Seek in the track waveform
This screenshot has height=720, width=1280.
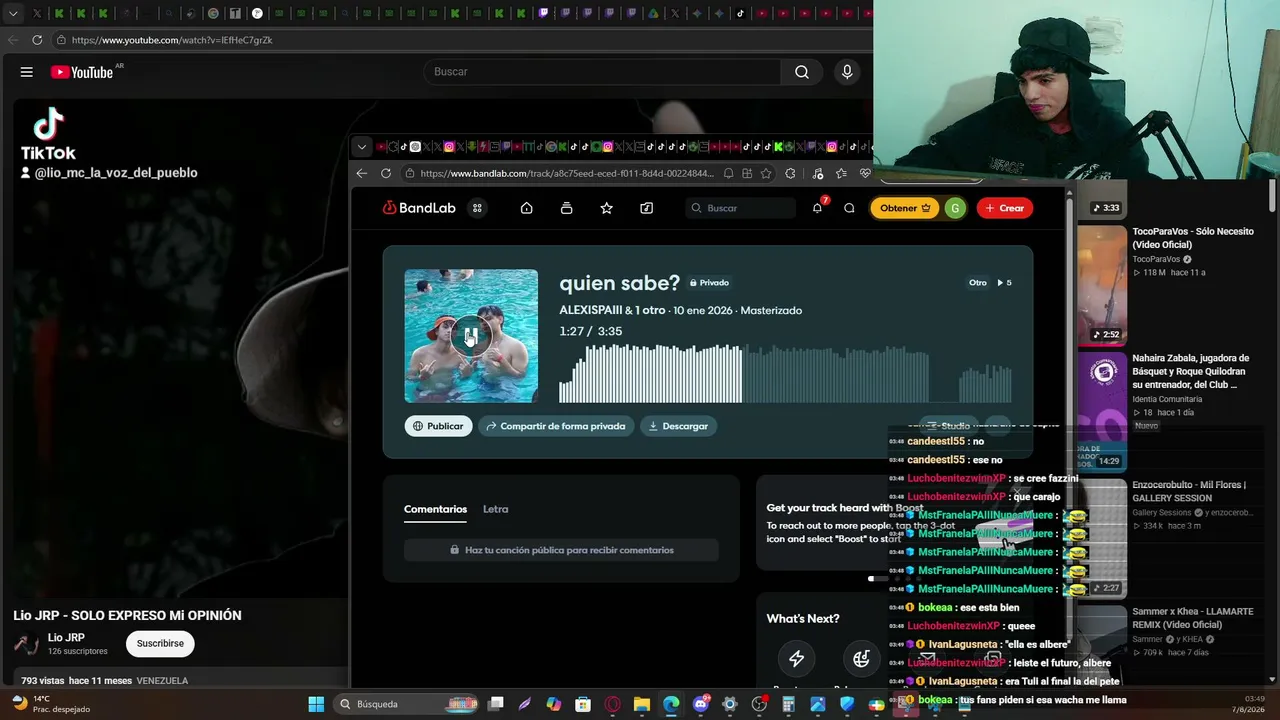[785, 374]
